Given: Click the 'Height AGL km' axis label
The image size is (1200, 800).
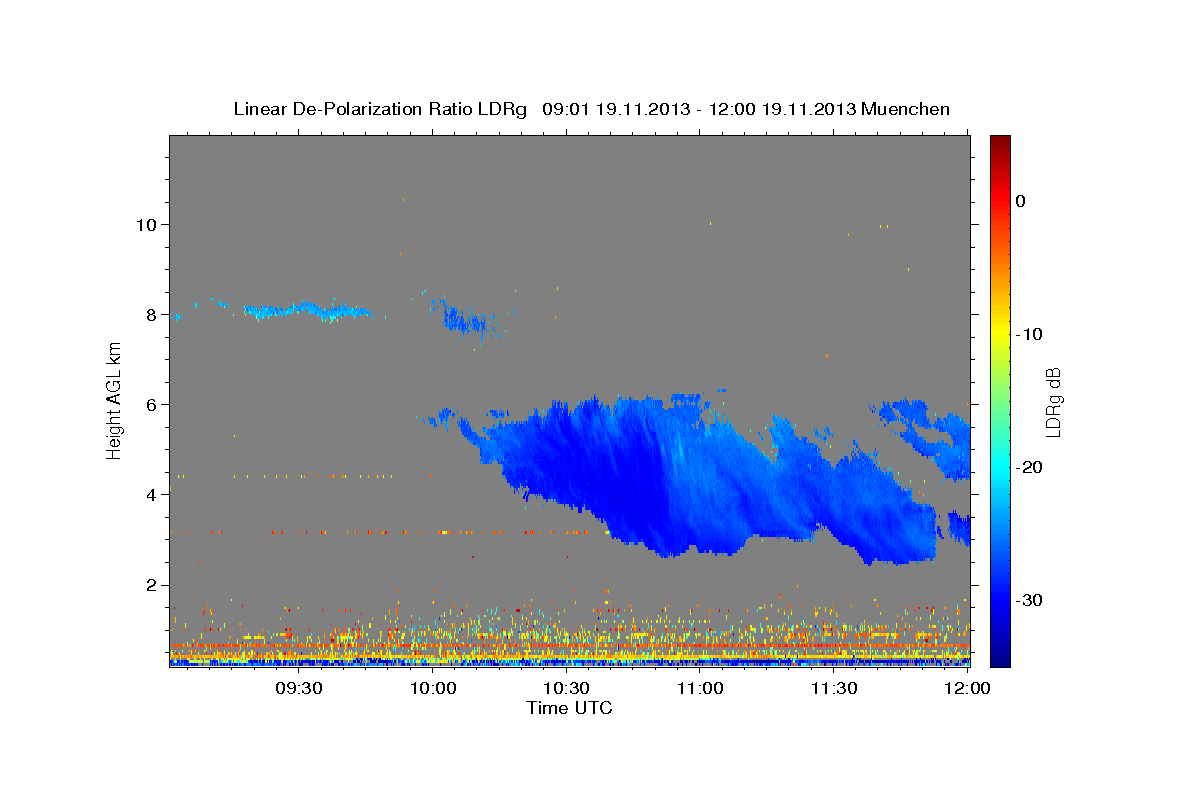Looking at the screenshot, I should 115,400.
